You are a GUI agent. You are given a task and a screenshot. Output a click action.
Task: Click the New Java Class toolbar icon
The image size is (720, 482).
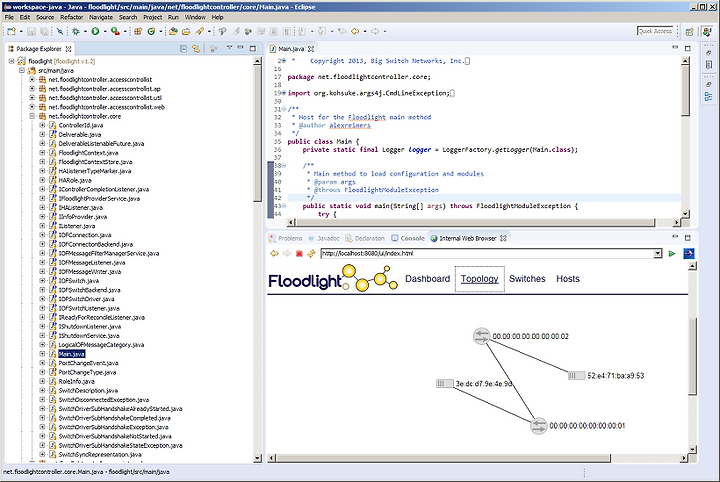[x=151, y=31]
